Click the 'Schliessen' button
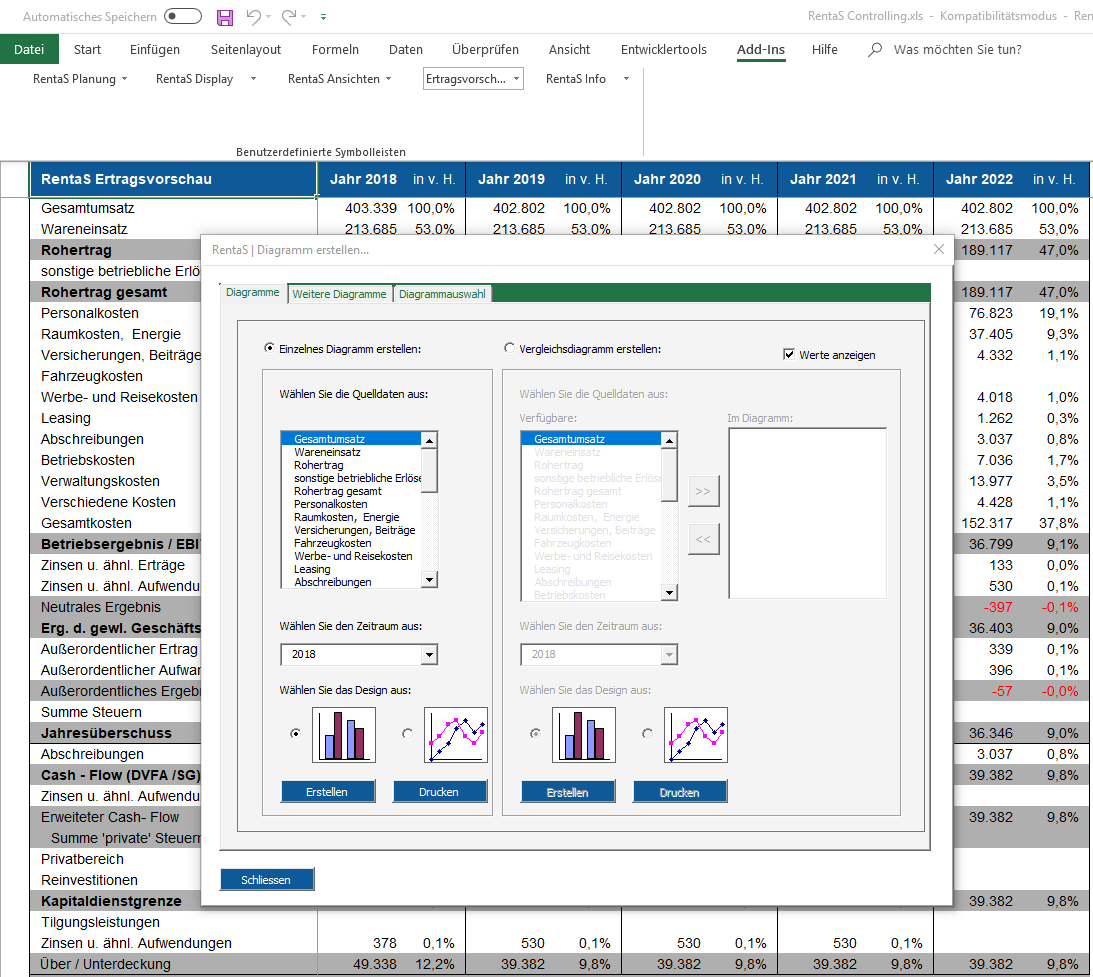Image resolution: width=1093 pixels, height=977 pixels. 267,879
